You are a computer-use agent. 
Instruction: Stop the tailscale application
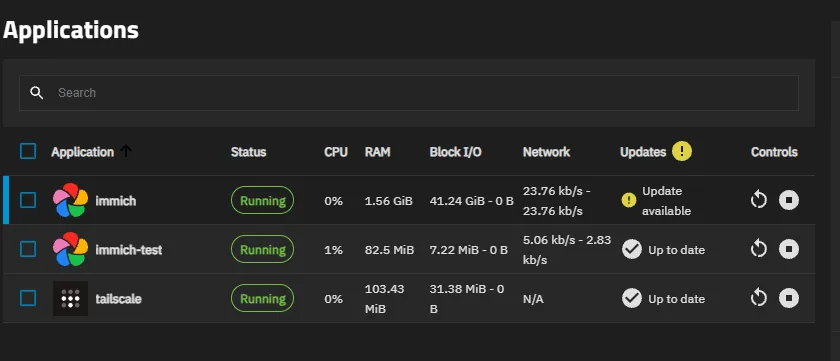[x=789, y=298]
